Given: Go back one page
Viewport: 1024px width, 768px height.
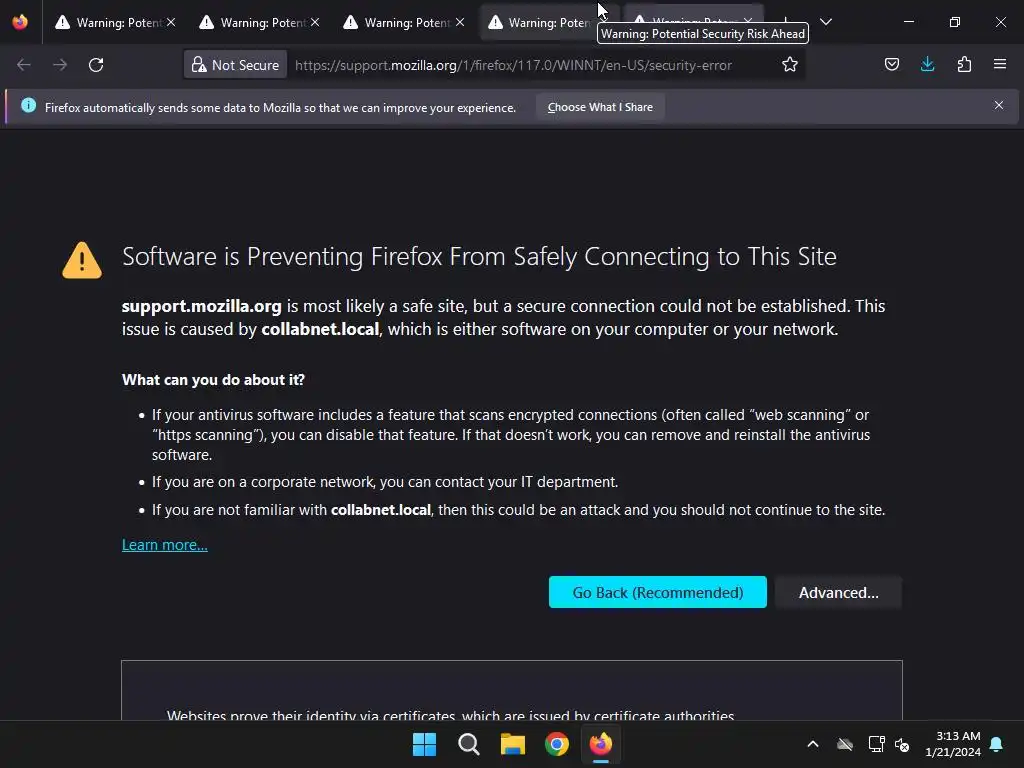Looking at the screenshot, I should pyautogui.click(x=24, y=65).
